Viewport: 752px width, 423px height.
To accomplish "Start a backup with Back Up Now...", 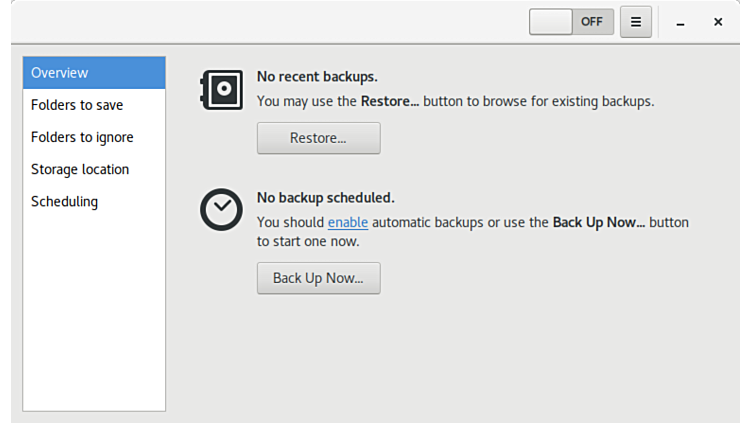I will click(x=318, y=278).
